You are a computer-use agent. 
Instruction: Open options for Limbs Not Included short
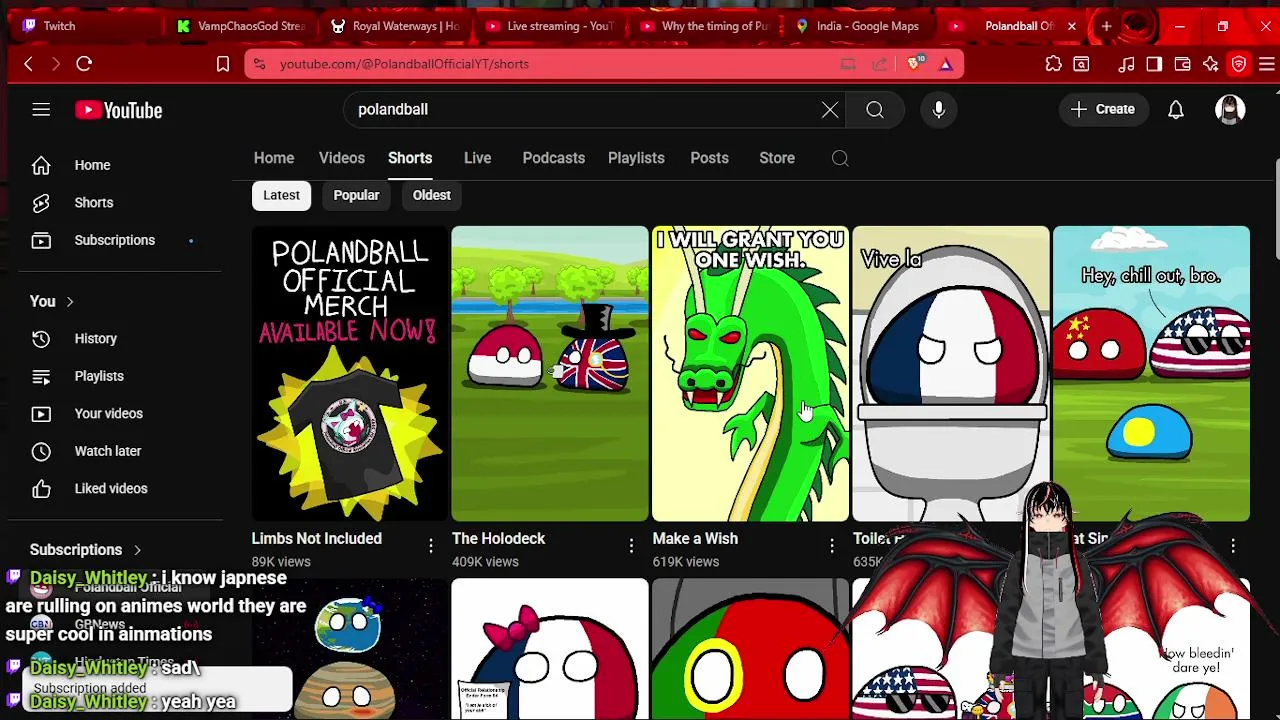pyautogui.click(x=431, y=545)
